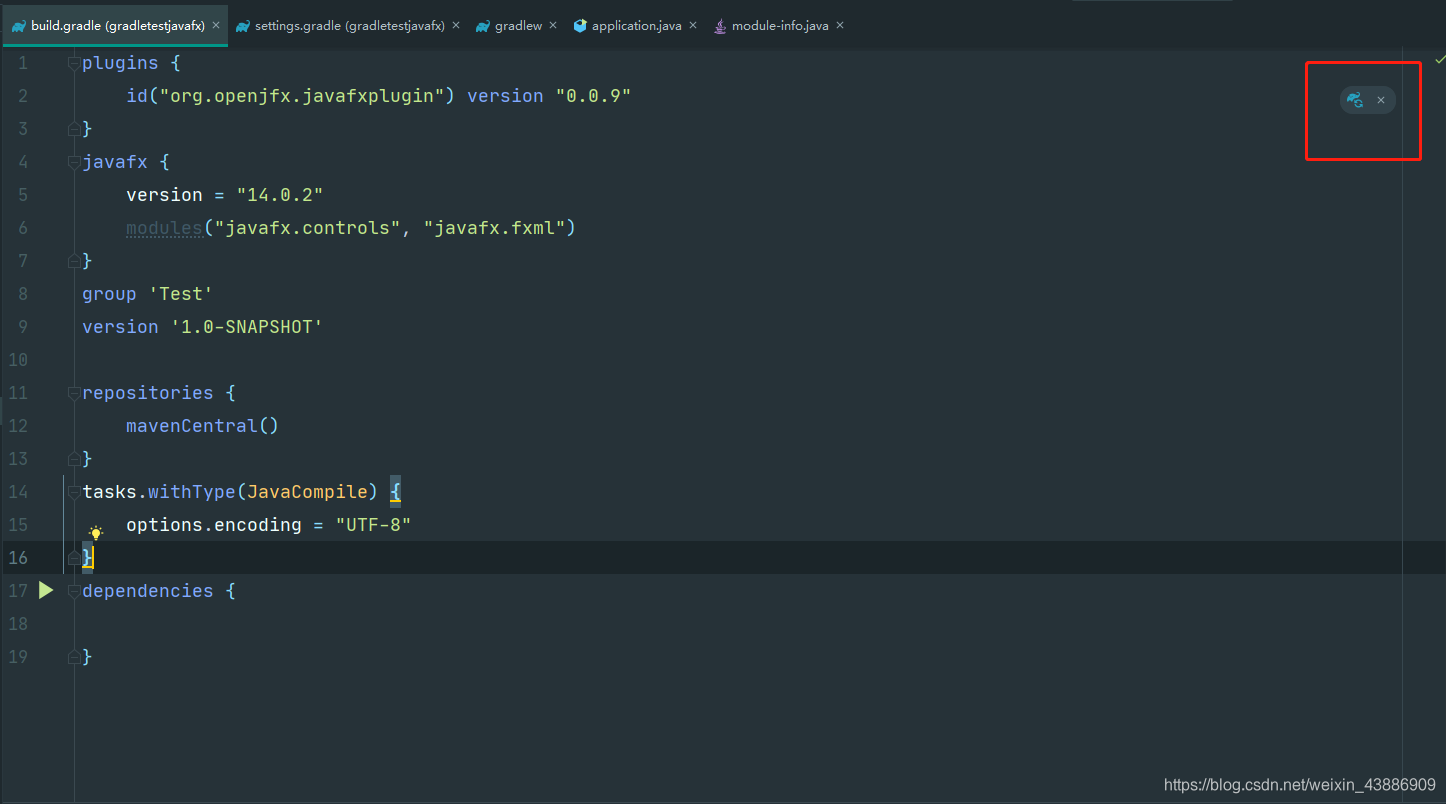Dismiss the floating Gradle reload popup
Image resolution: width=1446 pixels, height=804 pixels.
1381,100
